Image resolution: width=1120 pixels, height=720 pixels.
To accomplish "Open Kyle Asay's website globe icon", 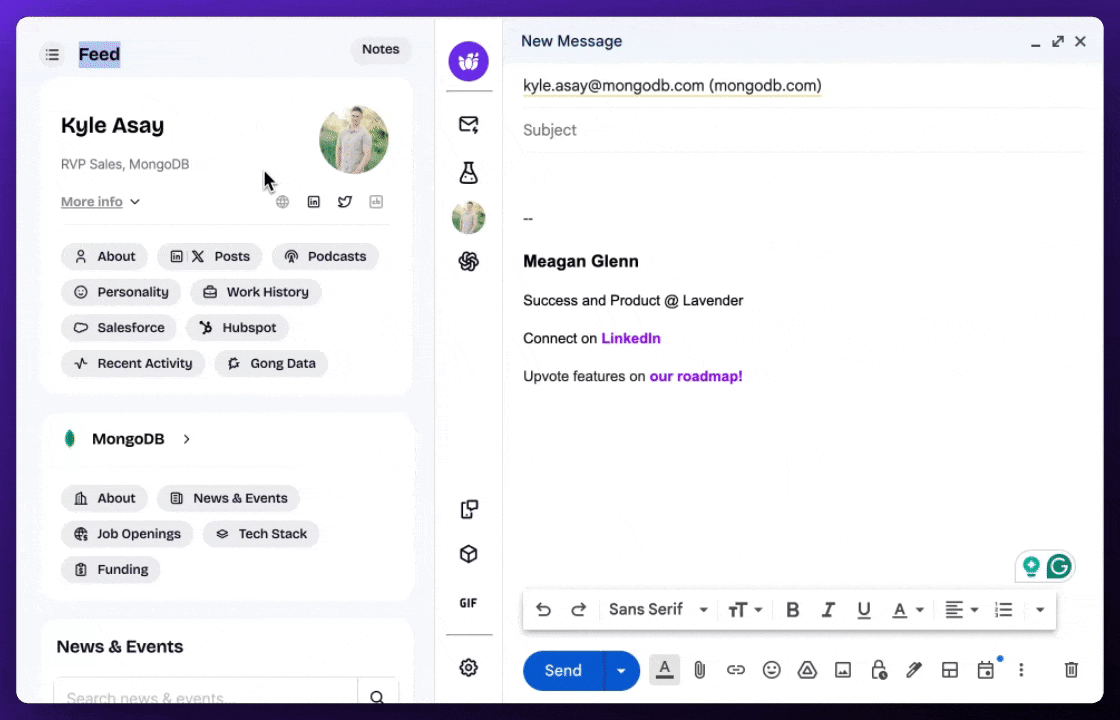I will pyautogui.click(x=283, y=202).
